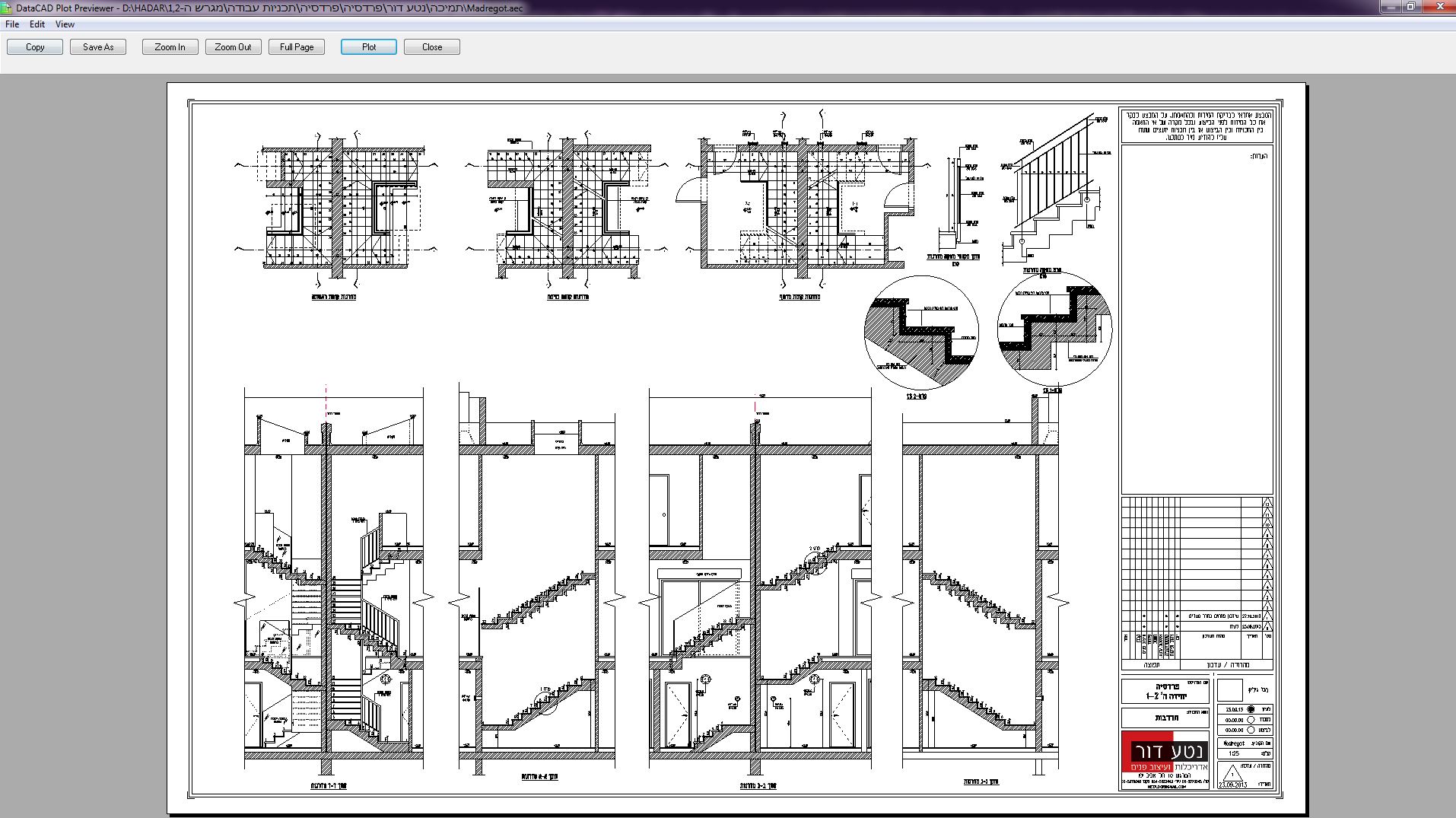Image resolution: width=1456 pixels, height=818 pixels.
Task: Click the right circular stair step detail
Action: 1054,329
